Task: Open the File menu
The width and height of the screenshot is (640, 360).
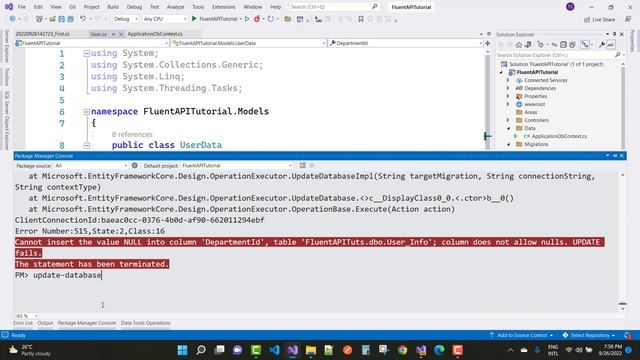Action: pyautogui.click(x=22, y=7)
